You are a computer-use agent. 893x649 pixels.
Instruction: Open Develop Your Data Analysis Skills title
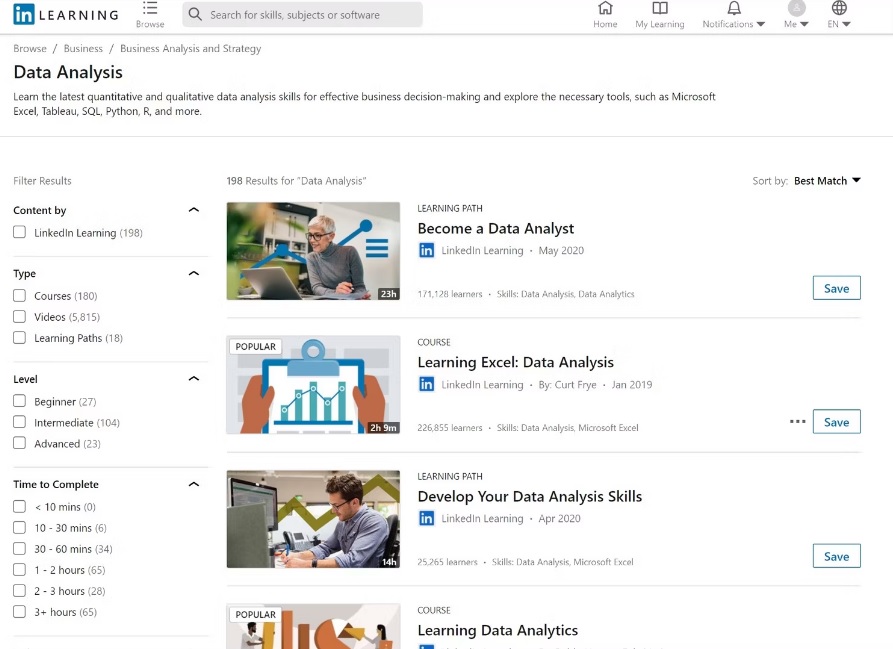pos(529,496)
